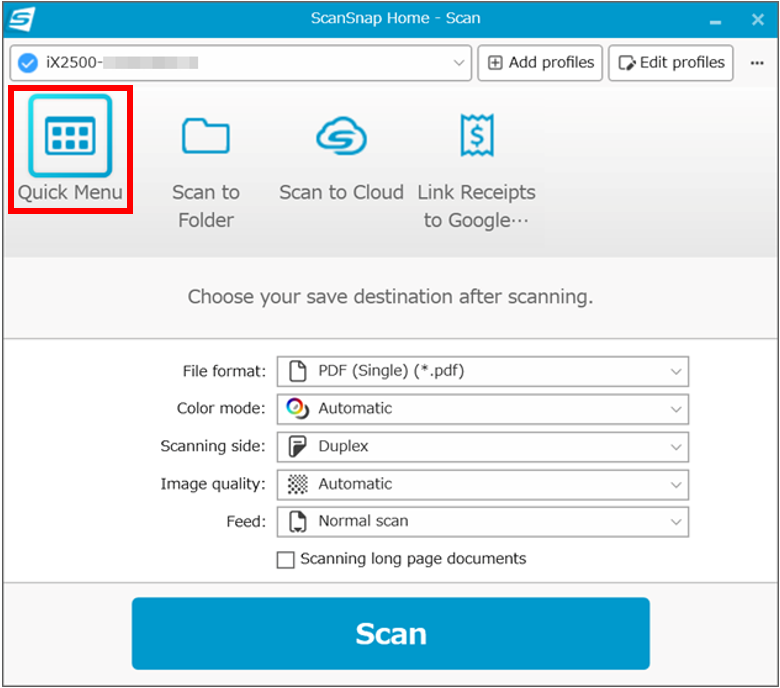The height and width of the screenshot is (688, 780).
Task: Select the Quick Menu profile icon
Action: pos(70,136)
